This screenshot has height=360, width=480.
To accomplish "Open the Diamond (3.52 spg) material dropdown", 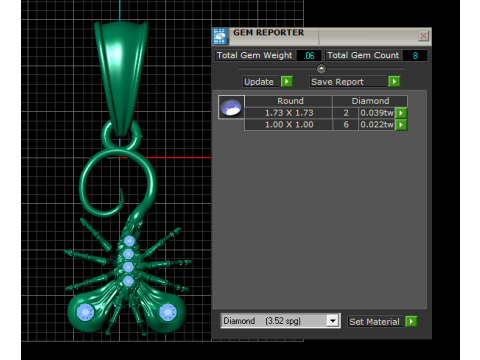I will point(332,321).
